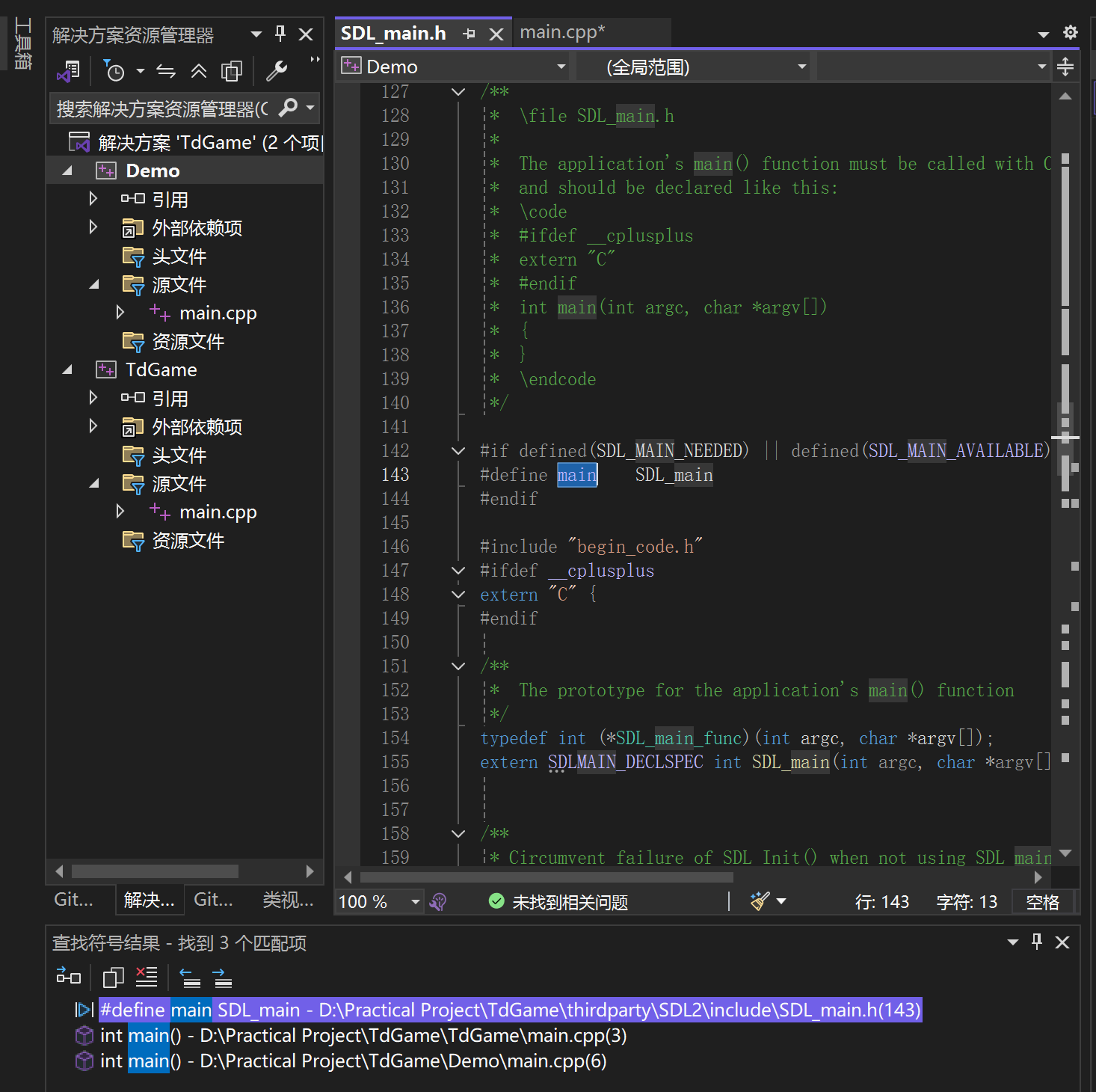Image resolution: width=1096 pixels, height=1092 pixels.
Task: Toggle group-by-definition in find symbol results
Action: tap(69, 976)
